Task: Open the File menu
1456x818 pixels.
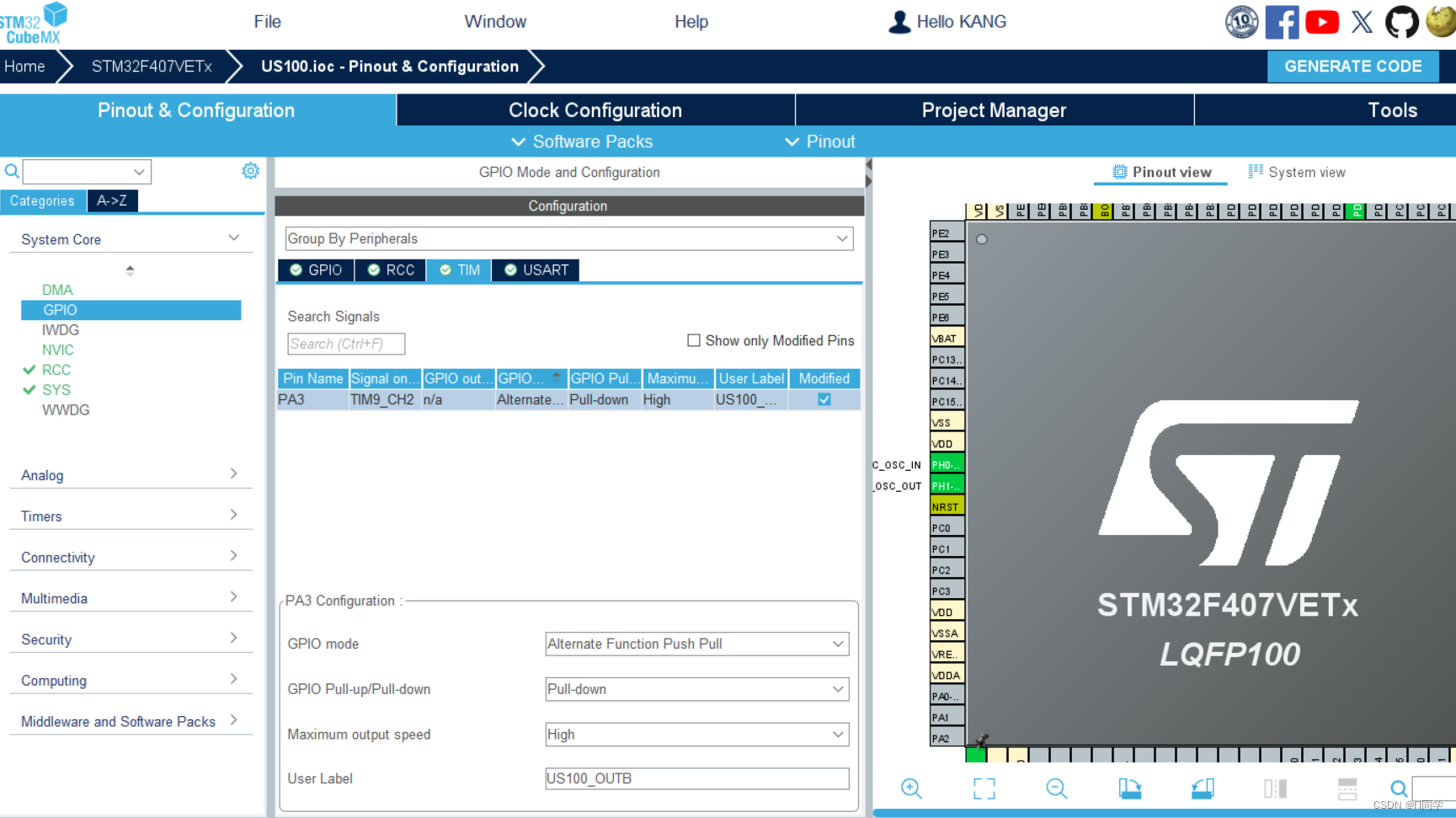Action: click(x=268, y=22)
